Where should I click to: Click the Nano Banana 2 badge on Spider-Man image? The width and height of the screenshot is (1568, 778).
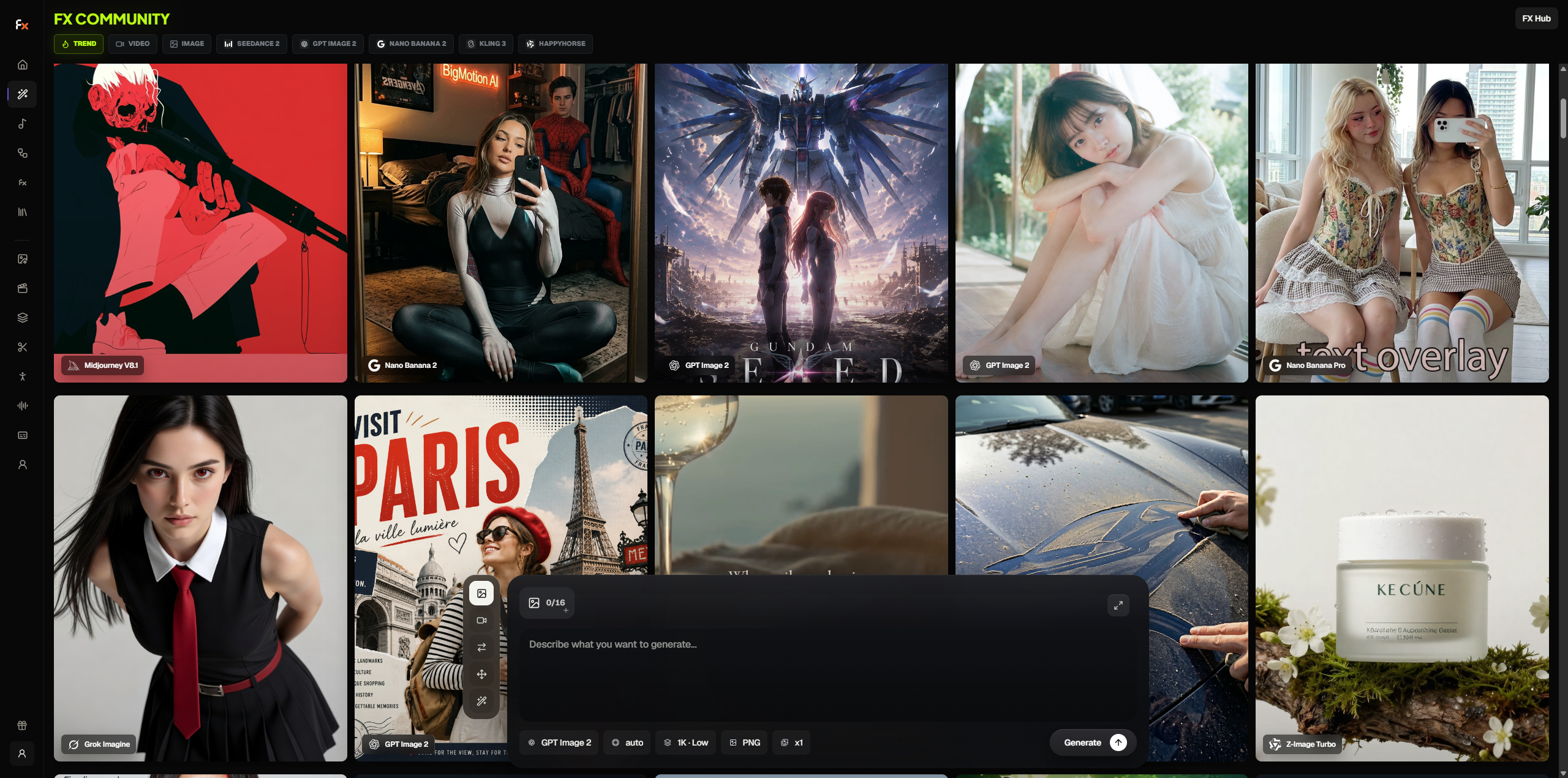[402, 365]
